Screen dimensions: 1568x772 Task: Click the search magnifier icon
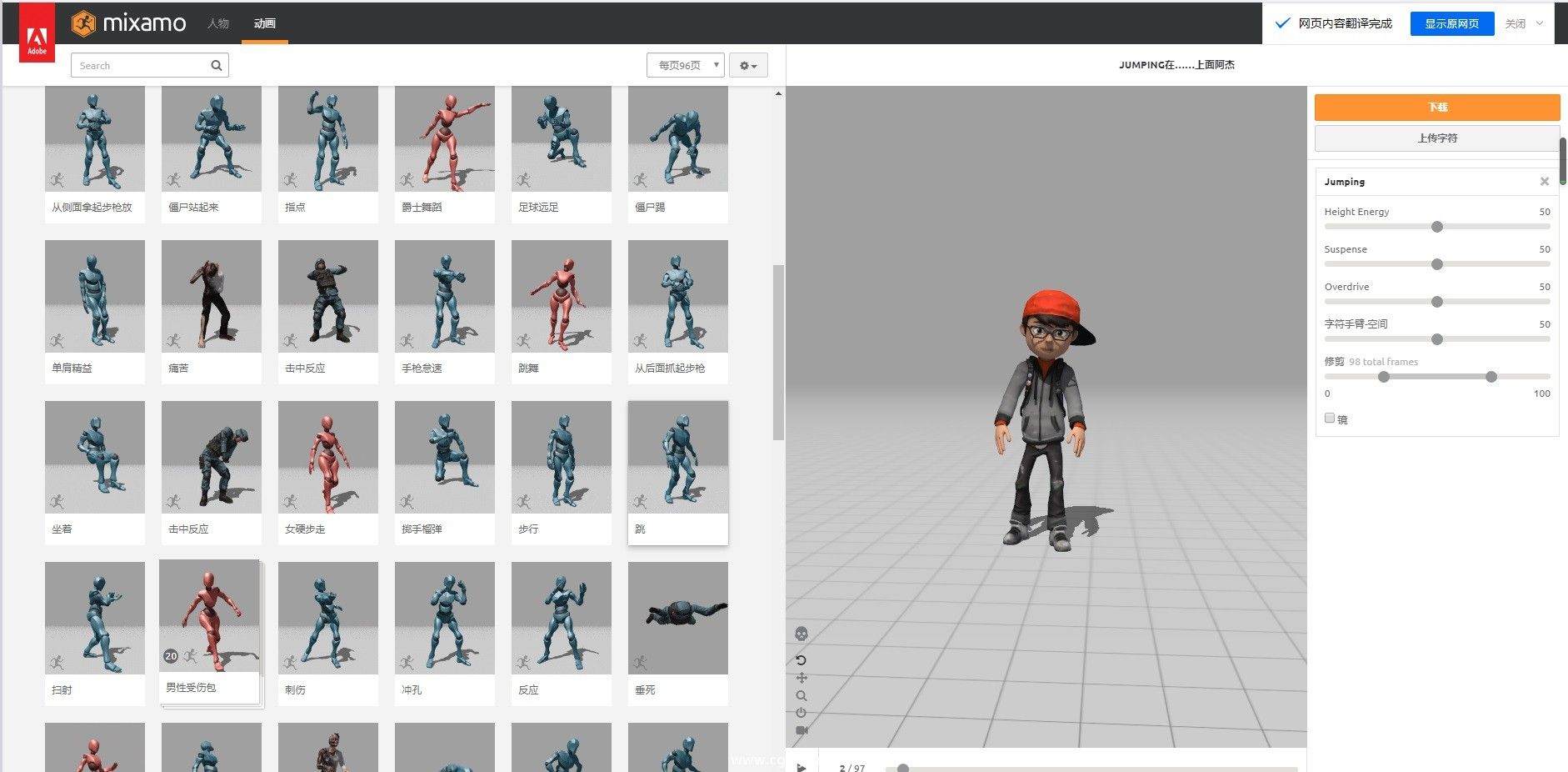[x=216, y=65]
